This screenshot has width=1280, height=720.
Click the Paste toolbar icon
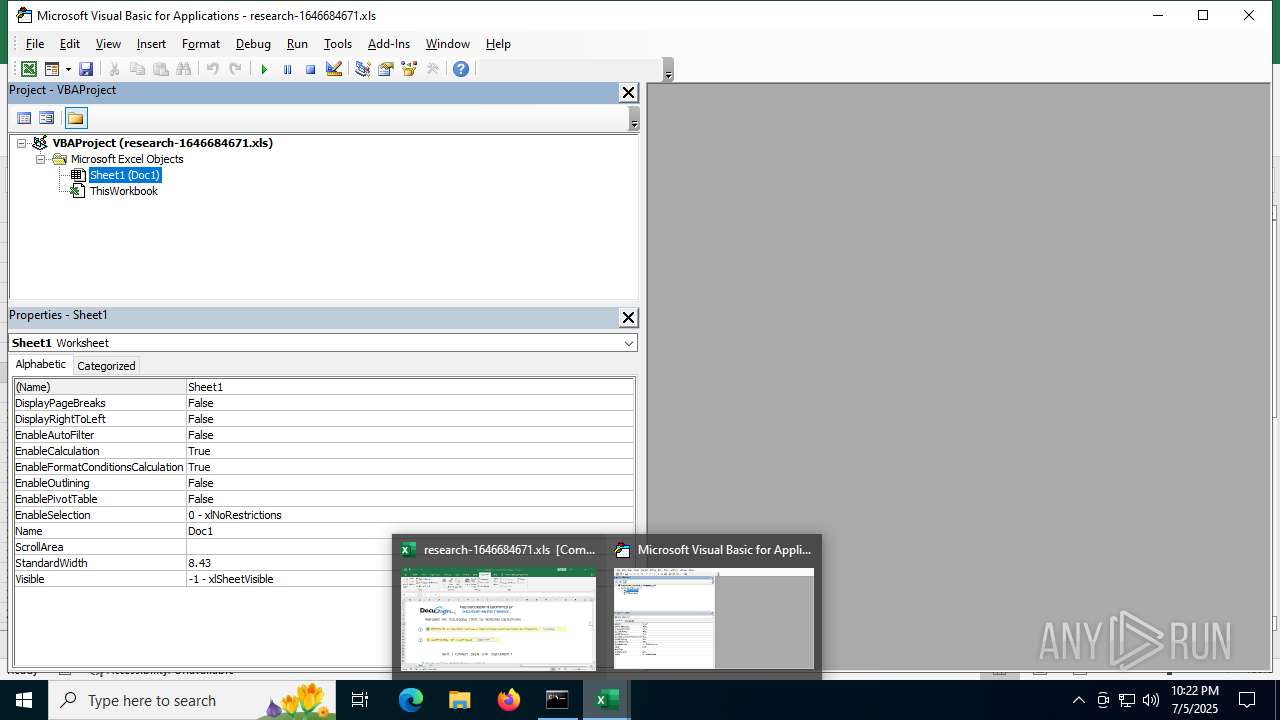[x=161, y=69]
